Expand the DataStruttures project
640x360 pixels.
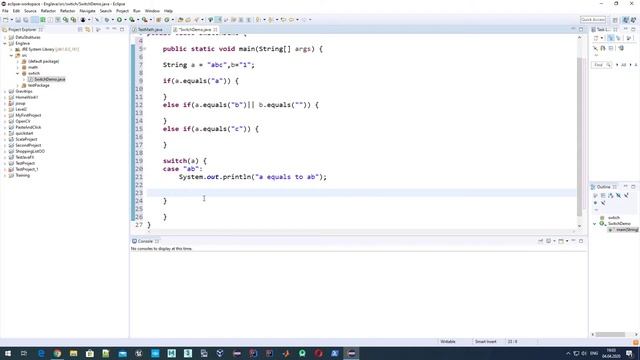click(x=5, y=37)
